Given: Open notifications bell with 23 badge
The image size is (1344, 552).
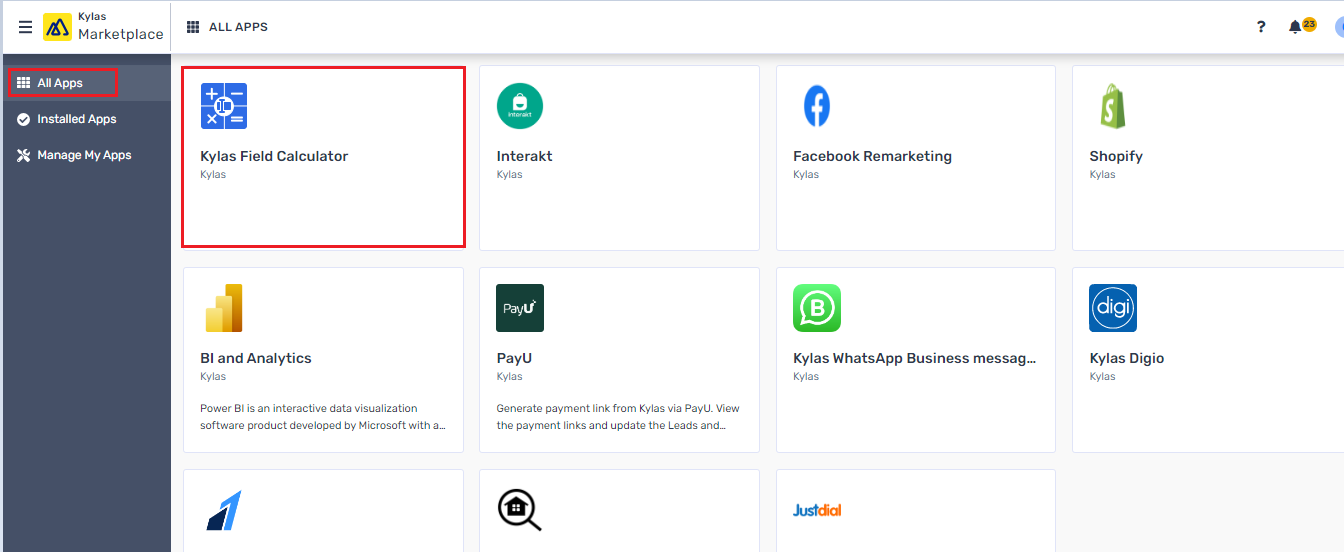Looking at the screenshot, I should coord(1297,27).
